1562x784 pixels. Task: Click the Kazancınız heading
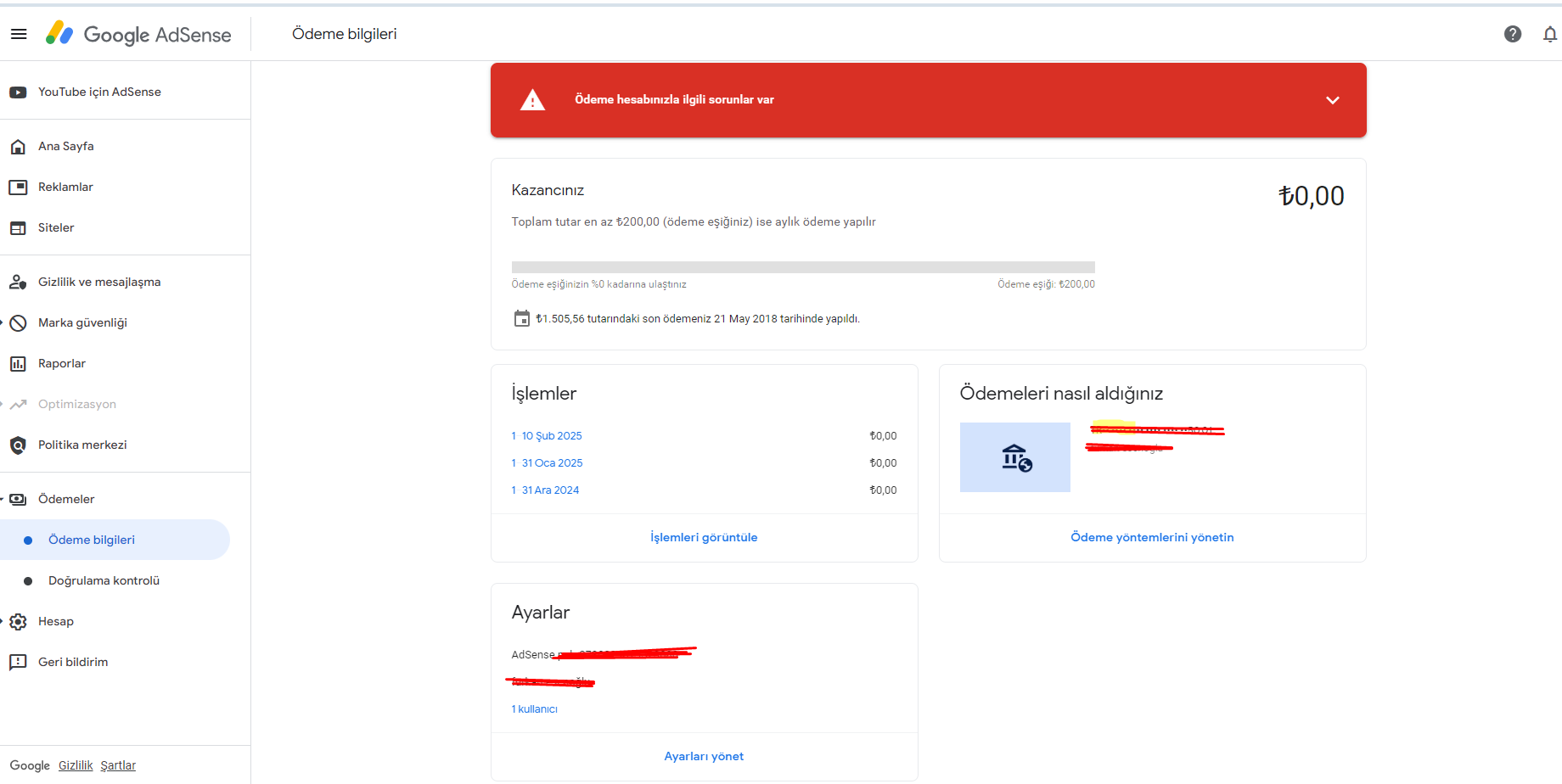tap(548, 190)
